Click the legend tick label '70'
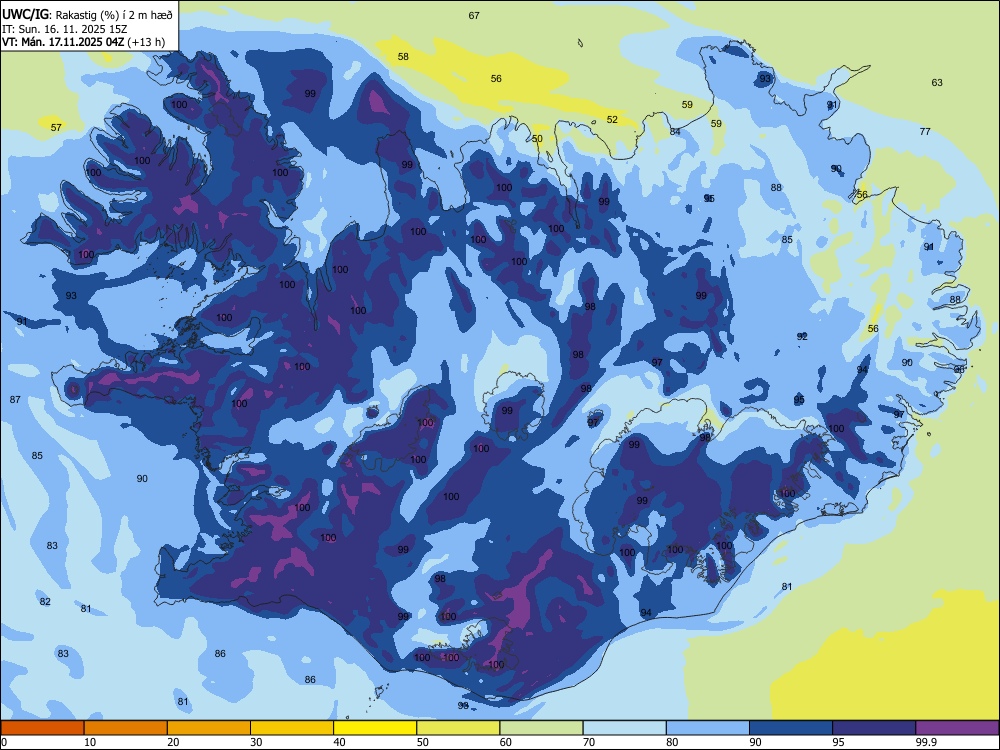1000x750 pixels. (589, 742)
